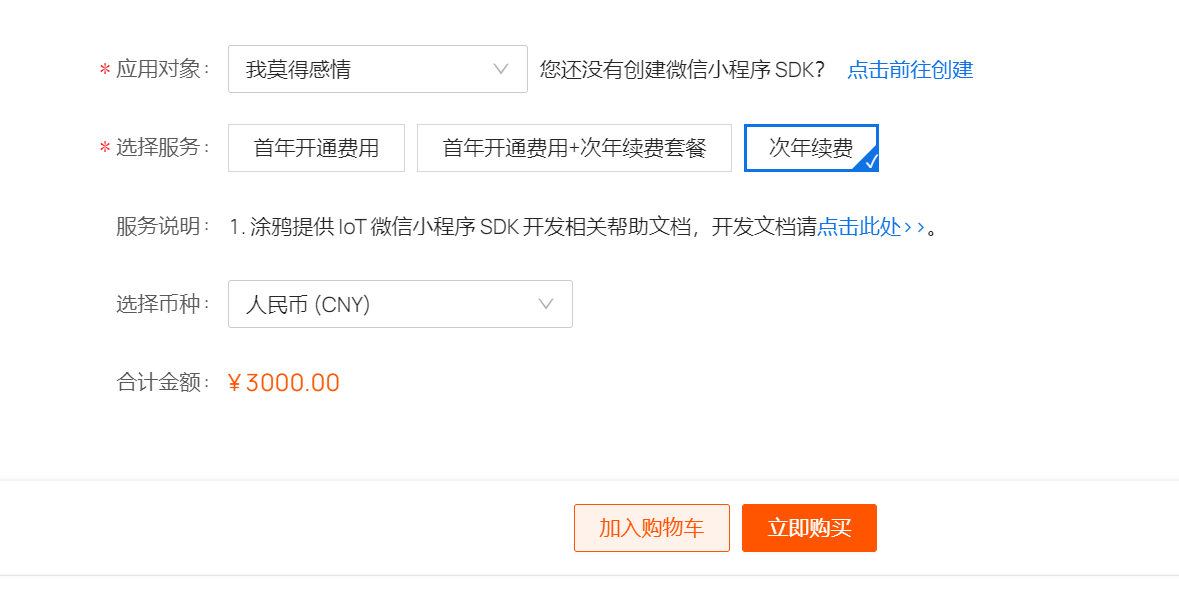Image resolution: width=1179 pixels, height=607 pixels.
Task: Click the orange 立即购买 button
Action: click(x=809, y=528)
